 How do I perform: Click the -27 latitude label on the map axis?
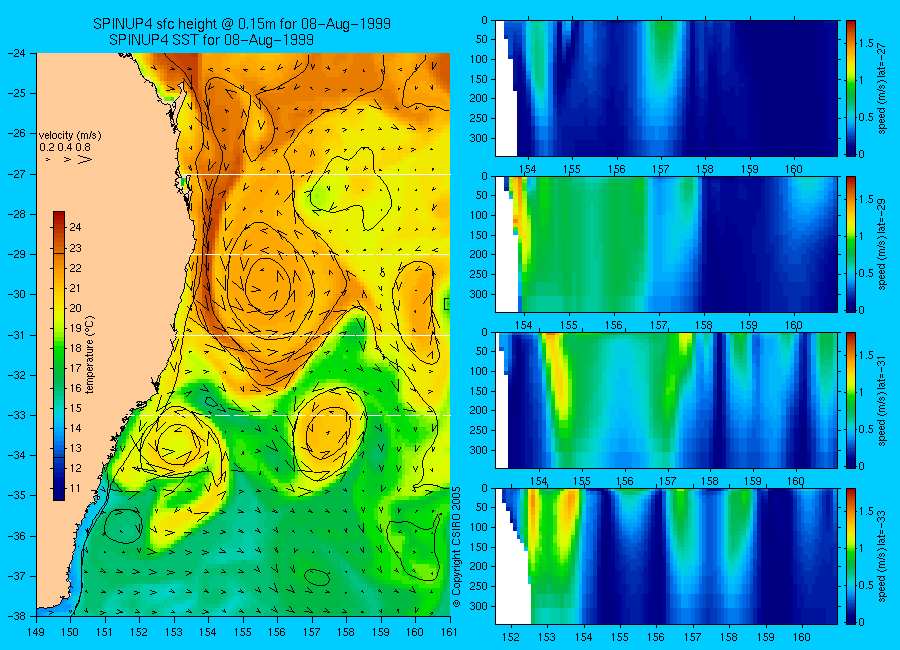click(17, 174)
